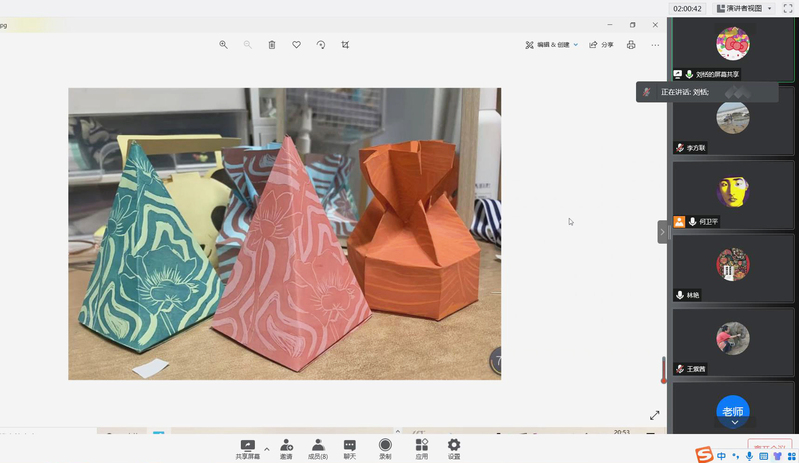Click the orange host icon beside 何卫平
The width and height of the screenshot is (799, 463).
point(679,222)
